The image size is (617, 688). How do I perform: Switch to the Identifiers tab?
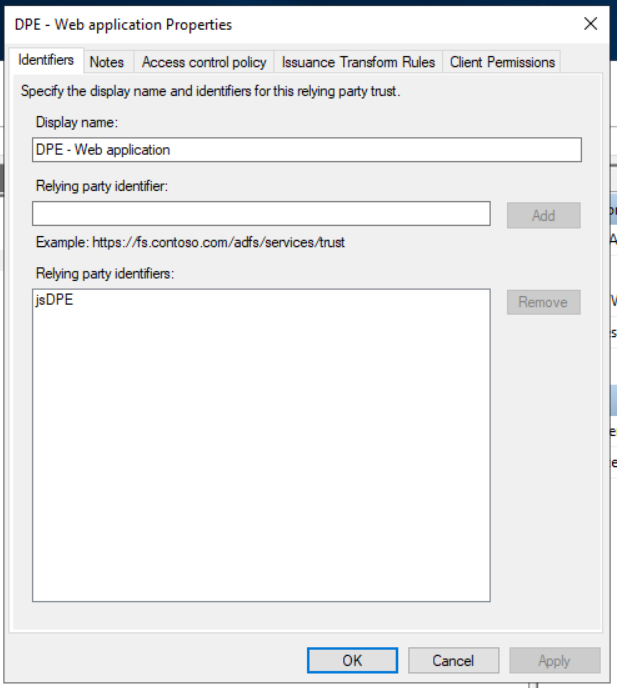pyautogui.click(x=46, y=60)
